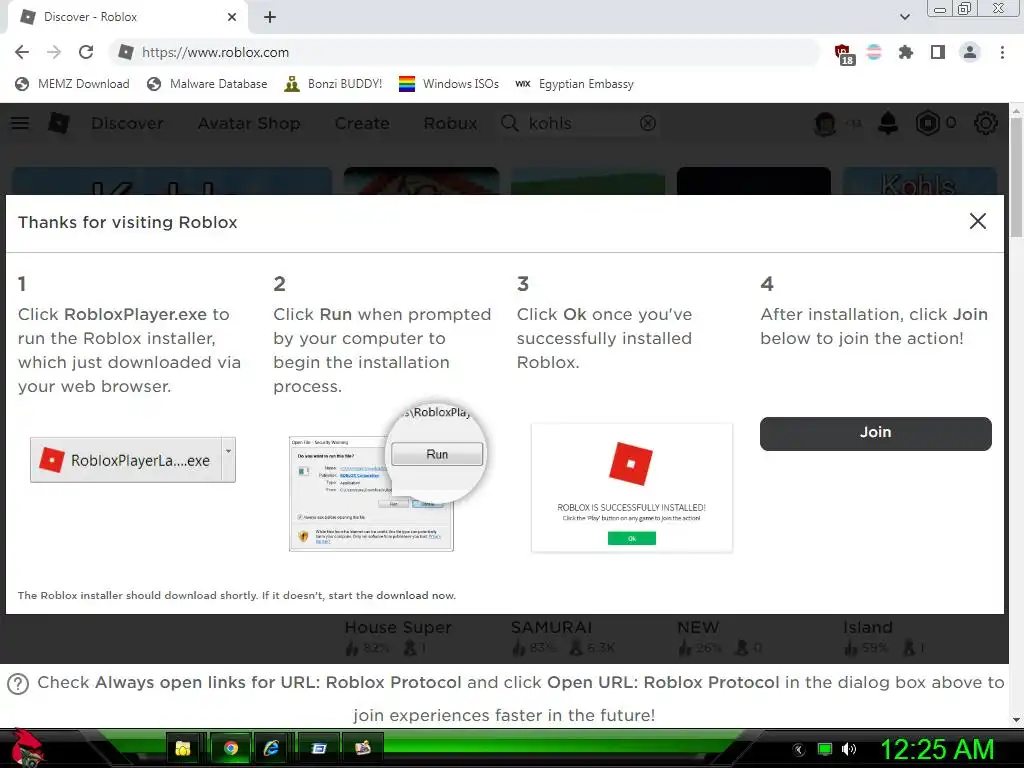Open the red bird start button
This screenshot has width=1024, height=768.
click(26, 748)
